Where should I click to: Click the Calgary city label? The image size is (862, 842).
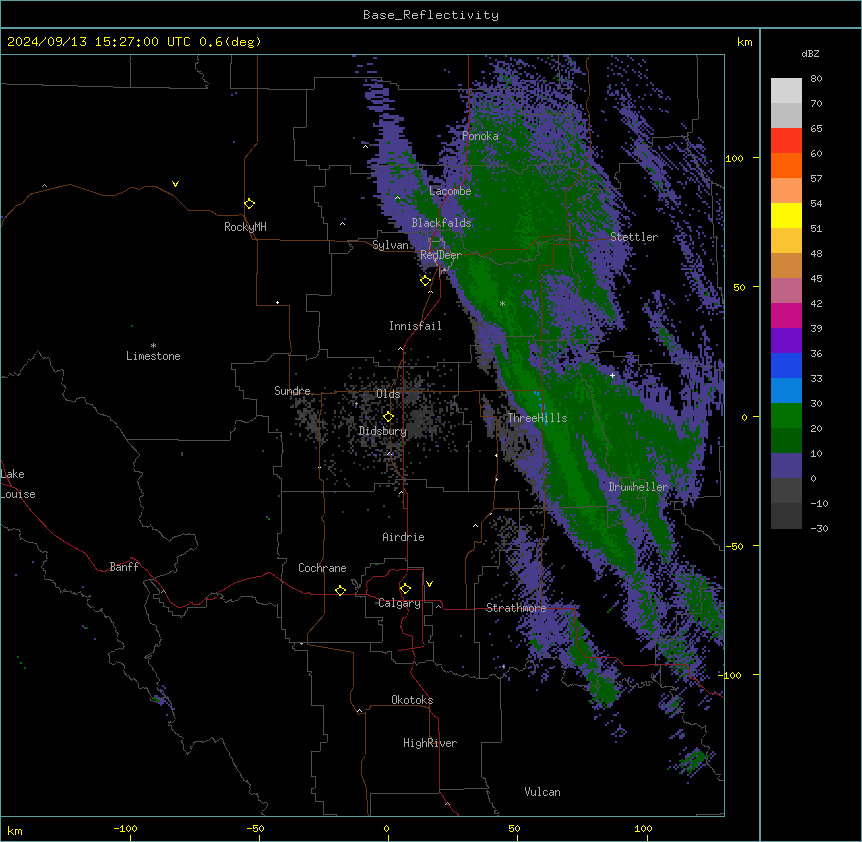tap(399, 603)
